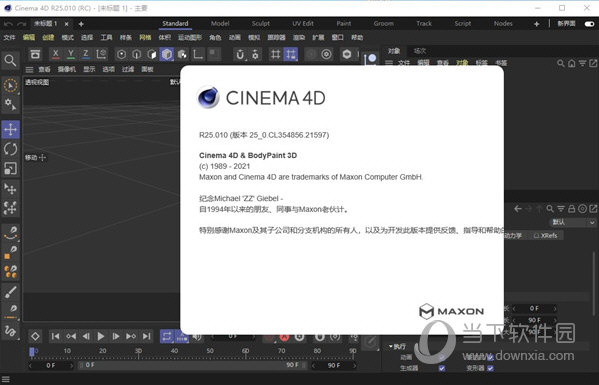Activate the Scale tool

pyautogui.click(x=10, y=168)
